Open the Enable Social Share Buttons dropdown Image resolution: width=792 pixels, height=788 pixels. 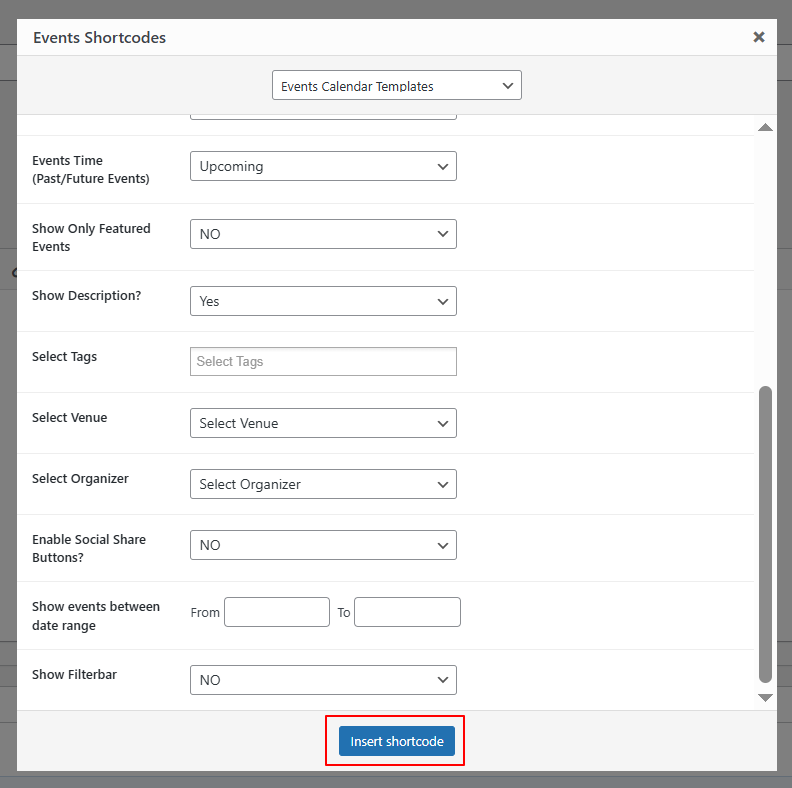point(323,545)
